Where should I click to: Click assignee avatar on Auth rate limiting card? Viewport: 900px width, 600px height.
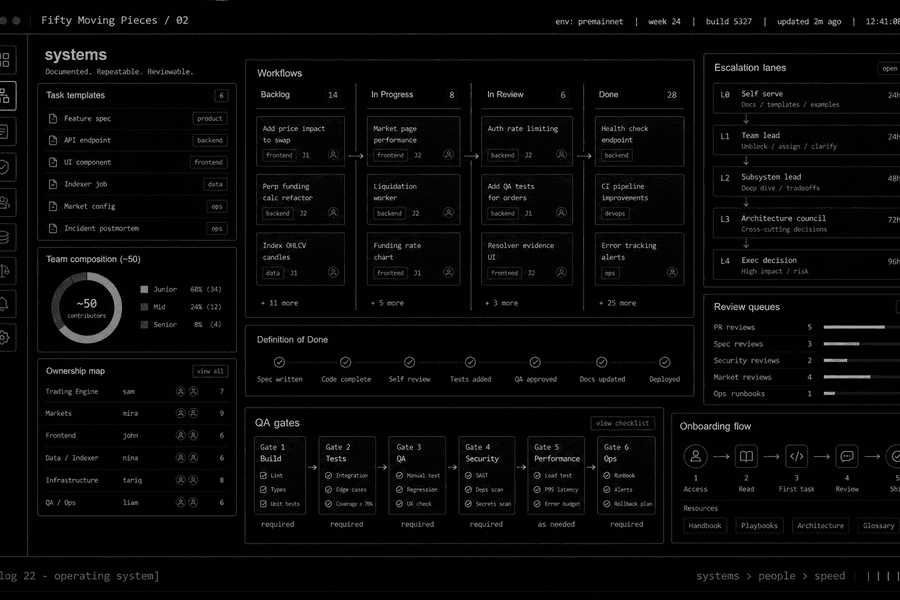click(561, 154)
